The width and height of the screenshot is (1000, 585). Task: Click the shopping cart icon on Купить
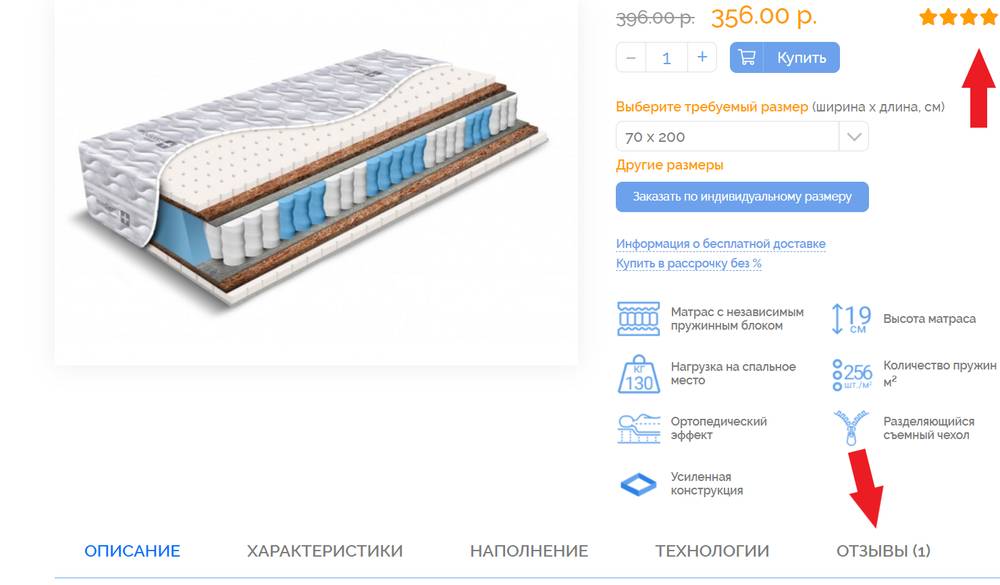point(747,57)
